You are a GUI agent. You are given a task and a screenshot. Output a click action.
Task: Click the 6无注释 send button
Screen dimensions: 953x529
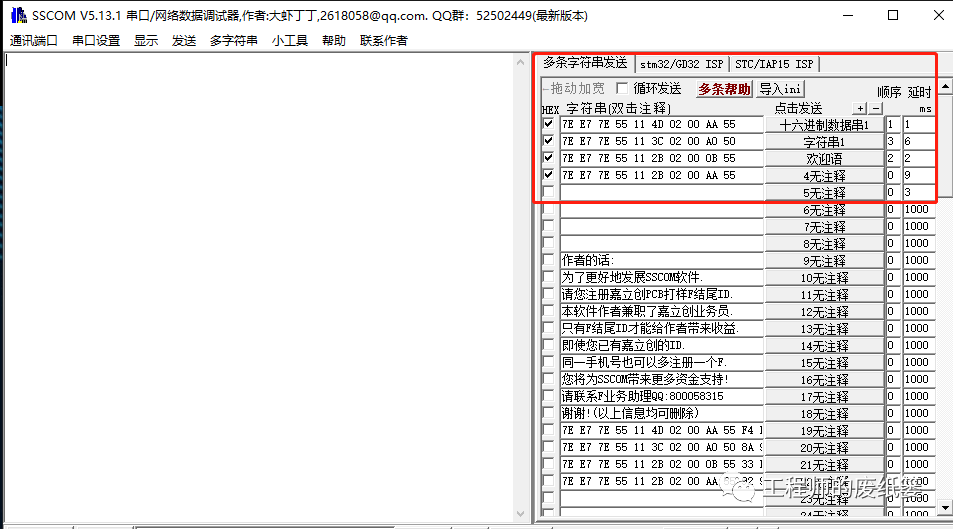tap(824, 210)
